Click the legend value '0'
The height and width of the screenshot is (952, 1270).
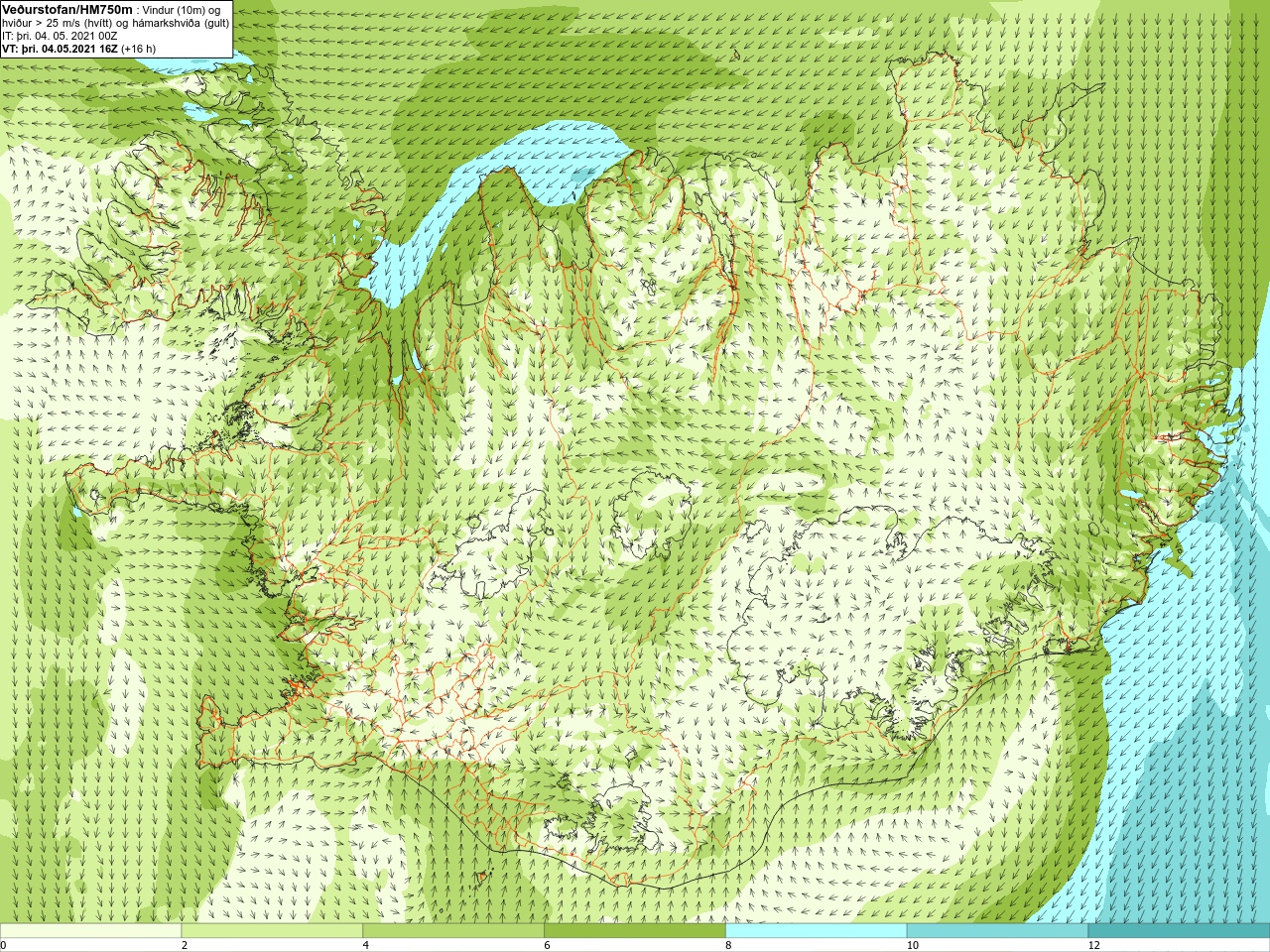tap(4, 945)
